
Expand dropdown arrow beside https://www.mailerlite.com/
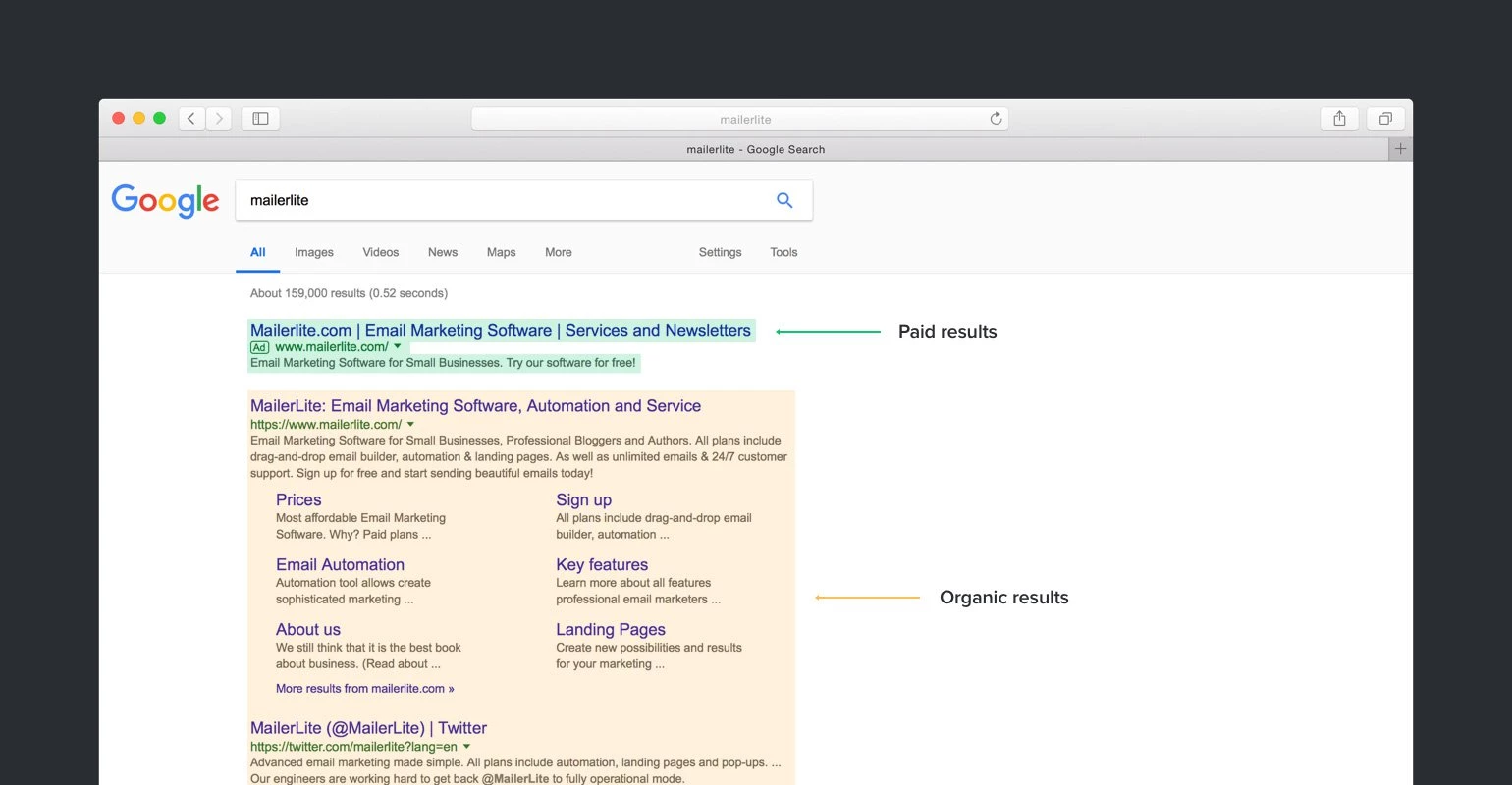[x=410, y=424]
